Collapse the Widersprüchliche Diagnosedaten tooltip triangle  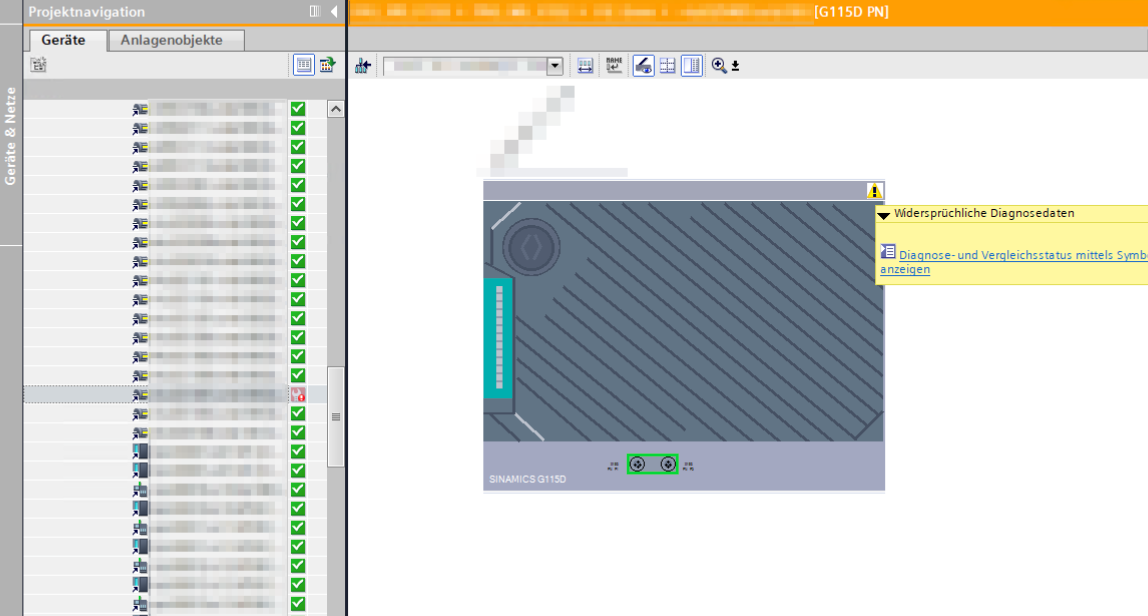click(884, 215)
